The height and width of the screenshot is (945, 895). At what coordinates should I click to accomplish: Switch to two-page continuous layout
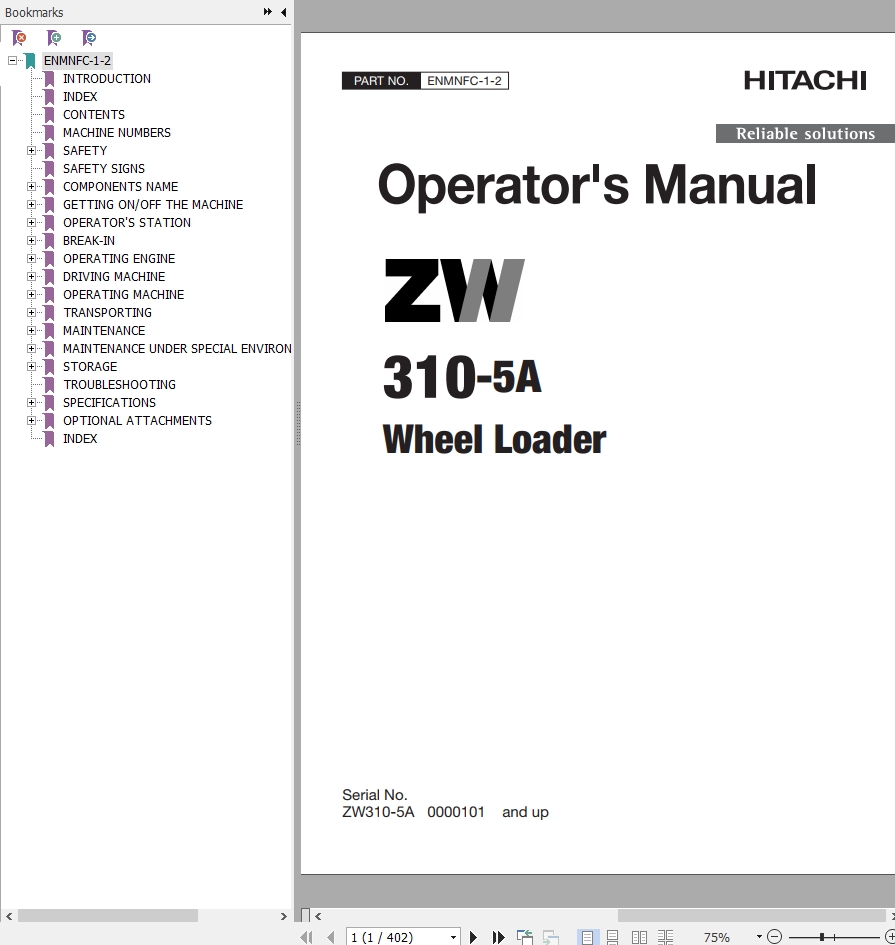665,937
